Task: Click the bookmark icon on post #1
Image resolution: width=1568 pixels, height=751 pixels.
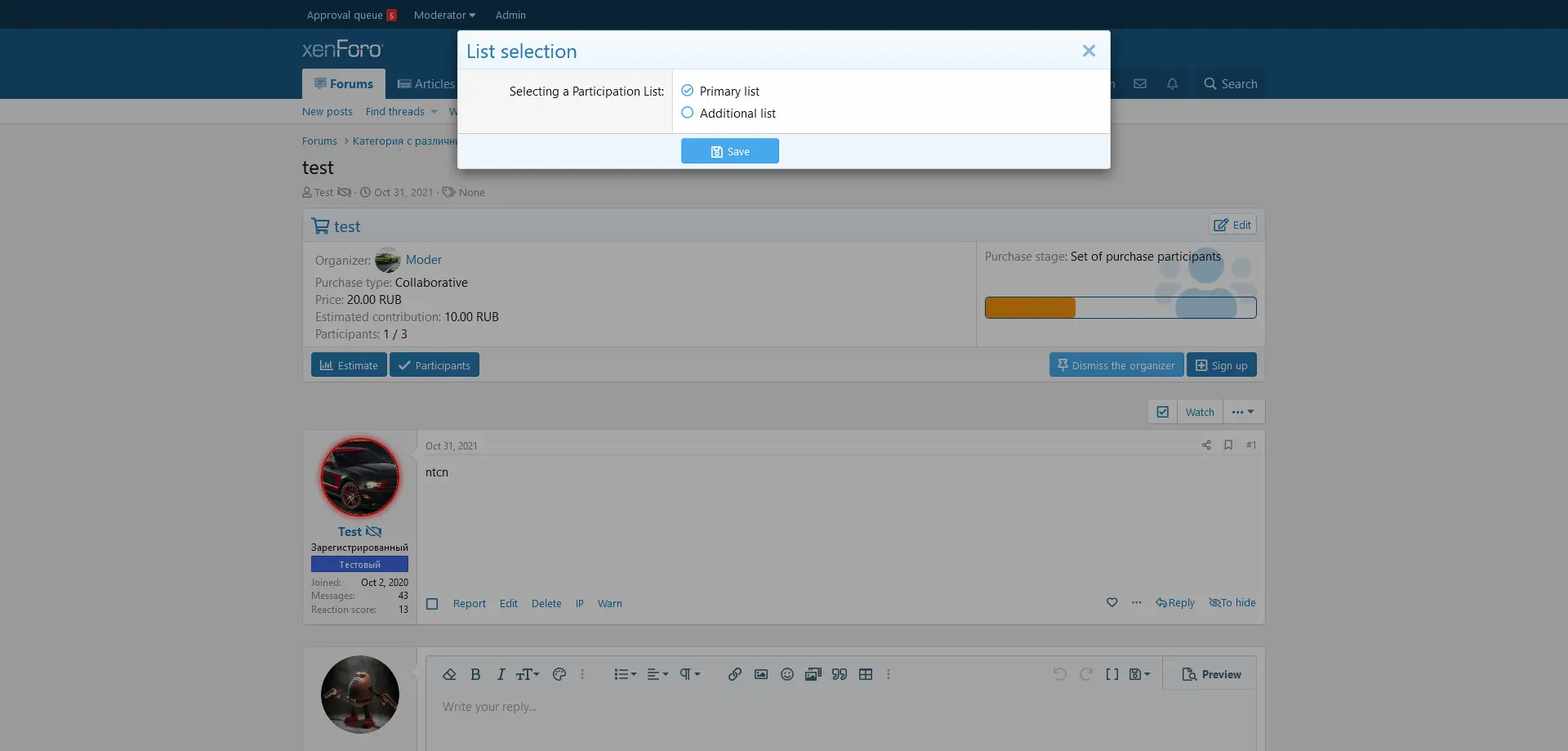Action: [1228, 445]
